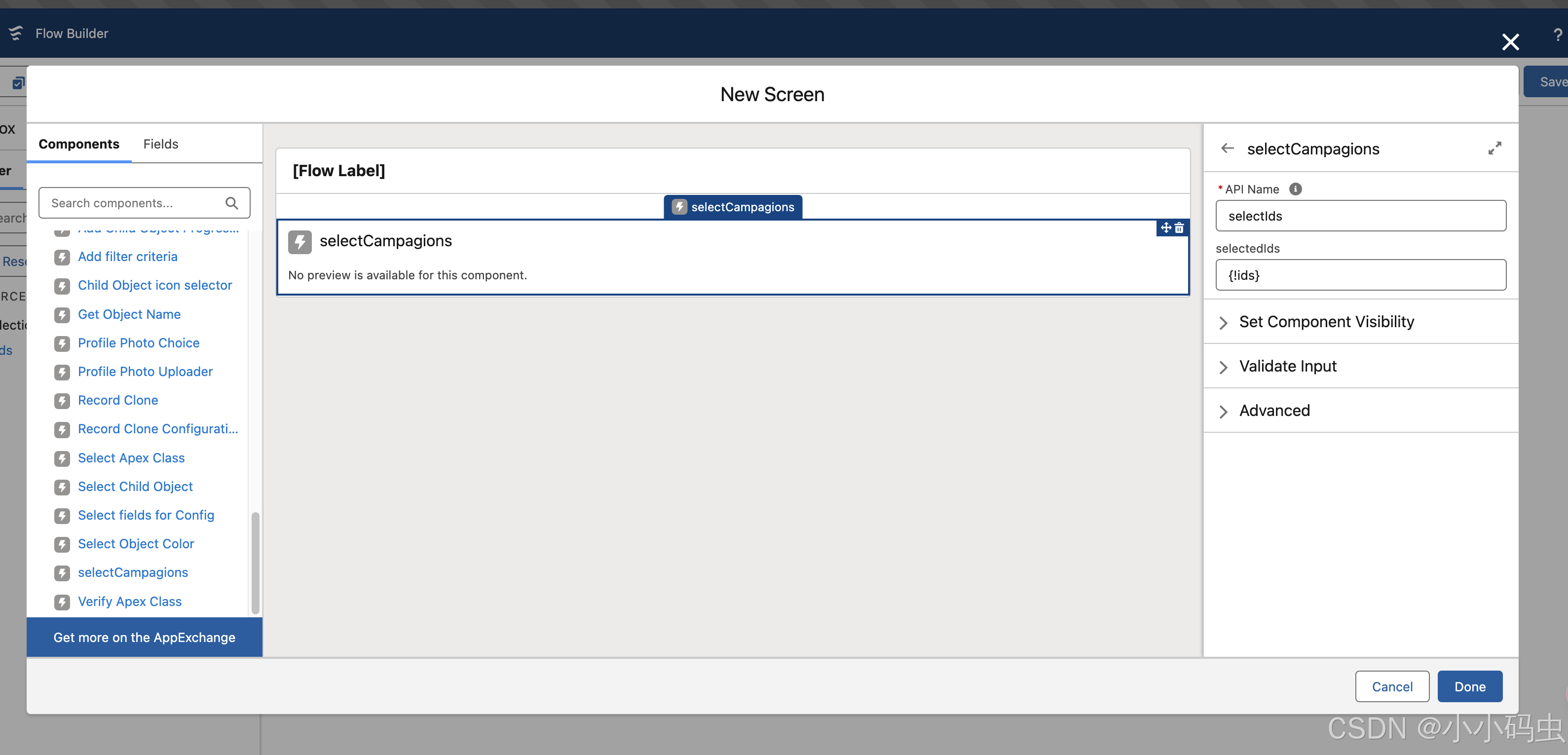Select the selectCampagions component title on canvas

point(385,241)
